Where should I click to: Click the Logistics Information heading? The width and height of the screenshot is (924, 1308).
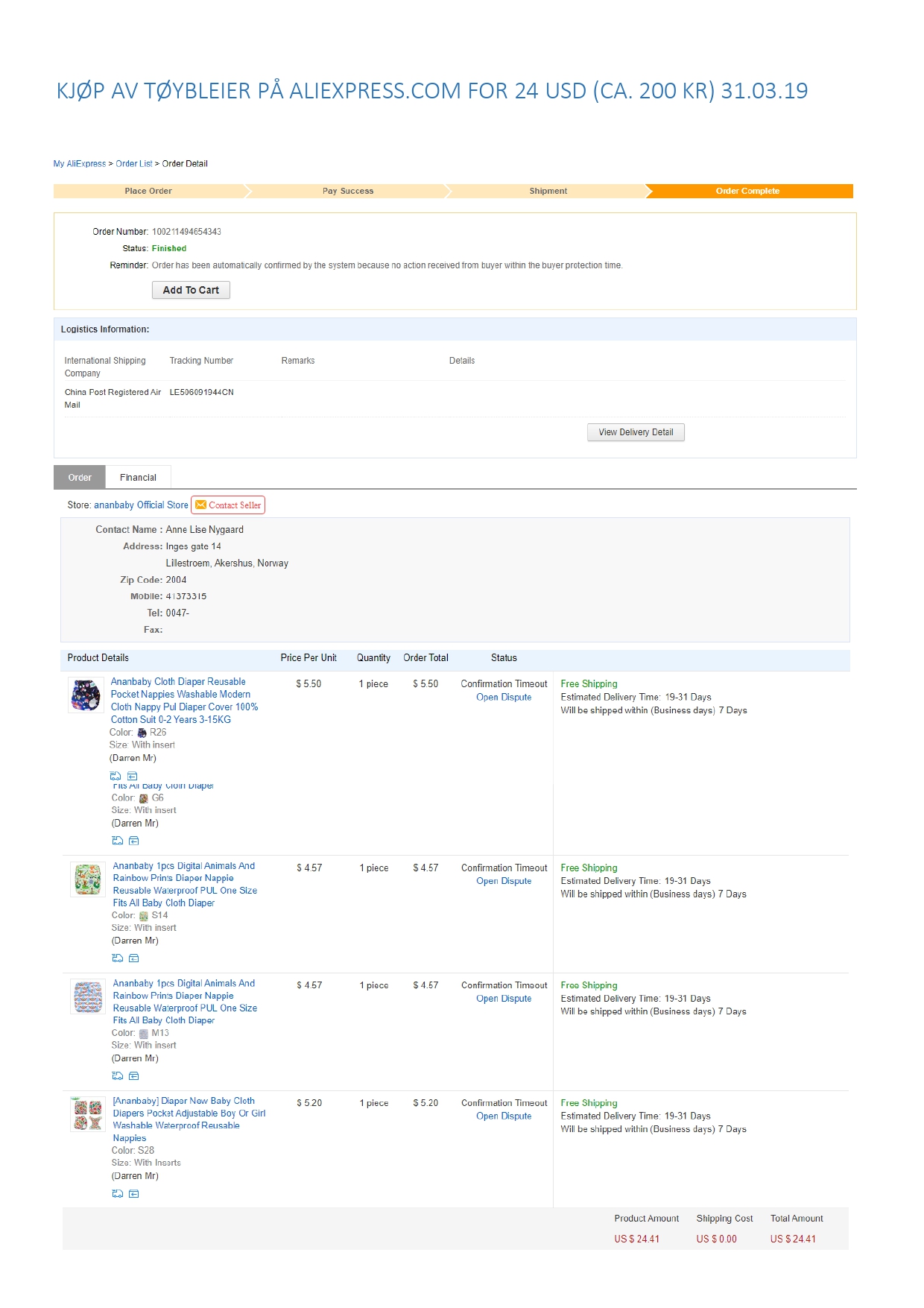(x=105, y=329)
